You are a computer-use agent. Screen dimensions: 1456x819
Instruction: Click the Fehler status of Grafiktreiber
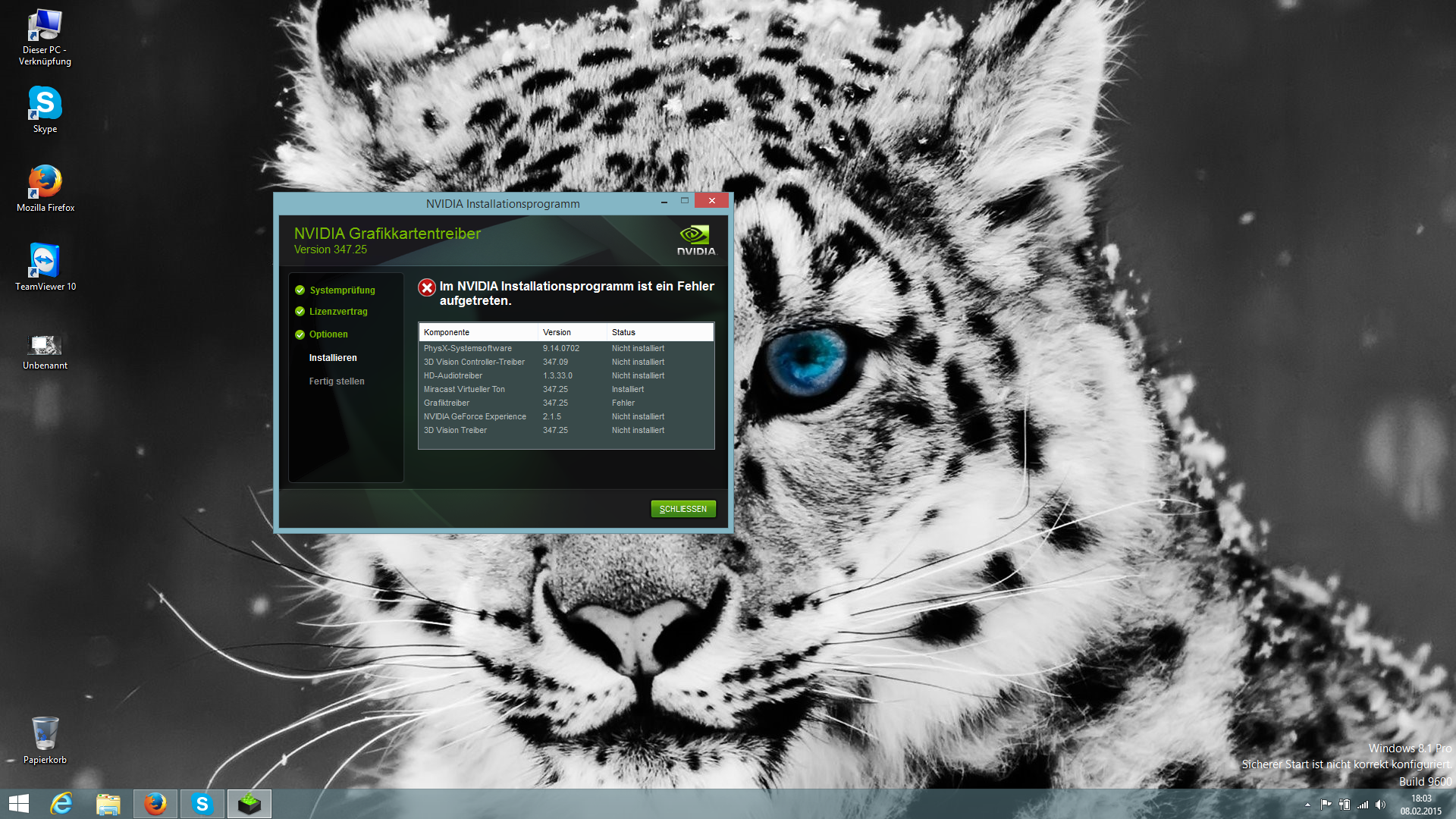click(x=623, y=403)
